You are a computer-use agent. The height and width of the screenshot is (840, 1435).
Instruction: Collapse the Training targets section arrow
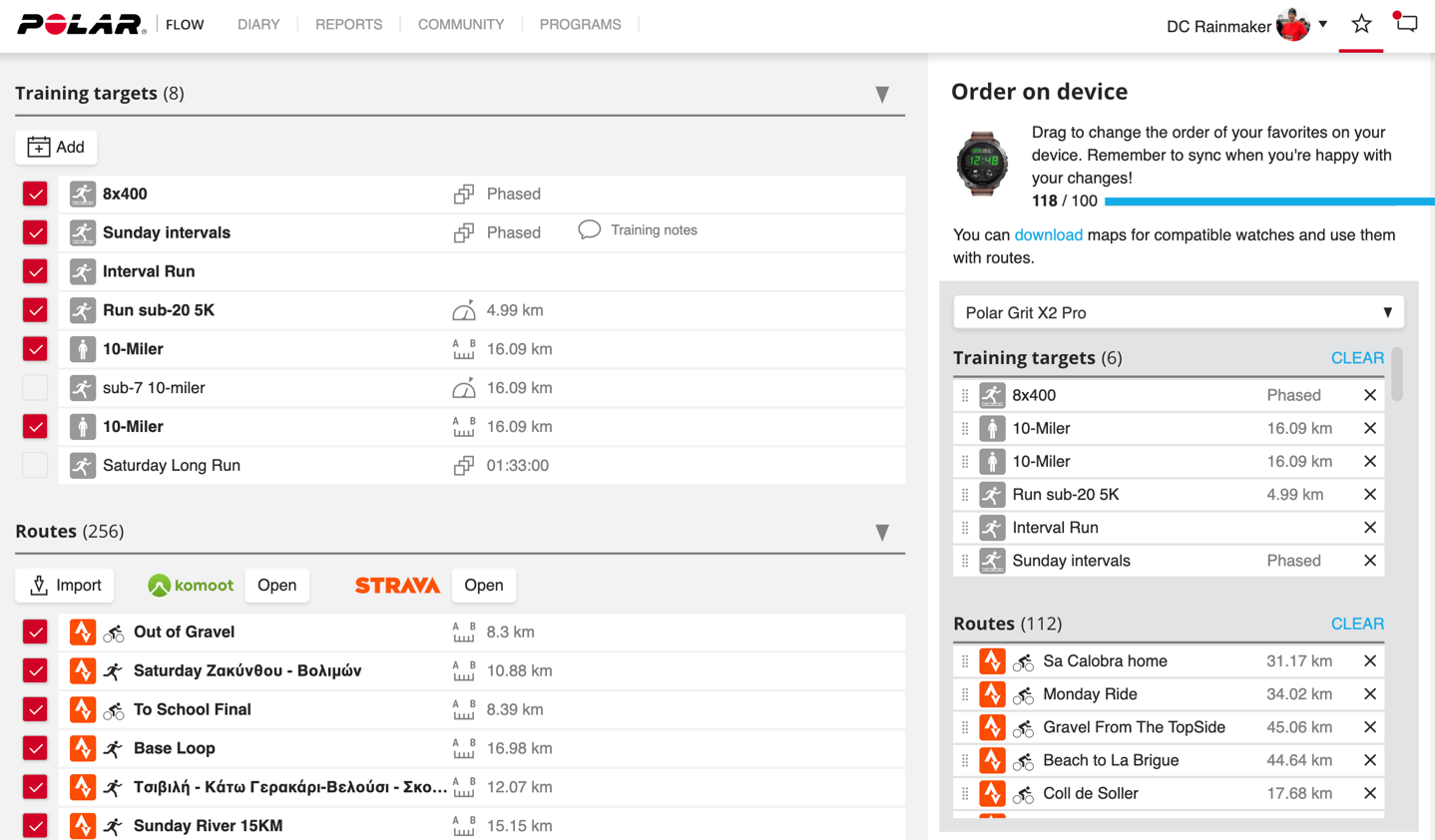(x=882, y=95)
